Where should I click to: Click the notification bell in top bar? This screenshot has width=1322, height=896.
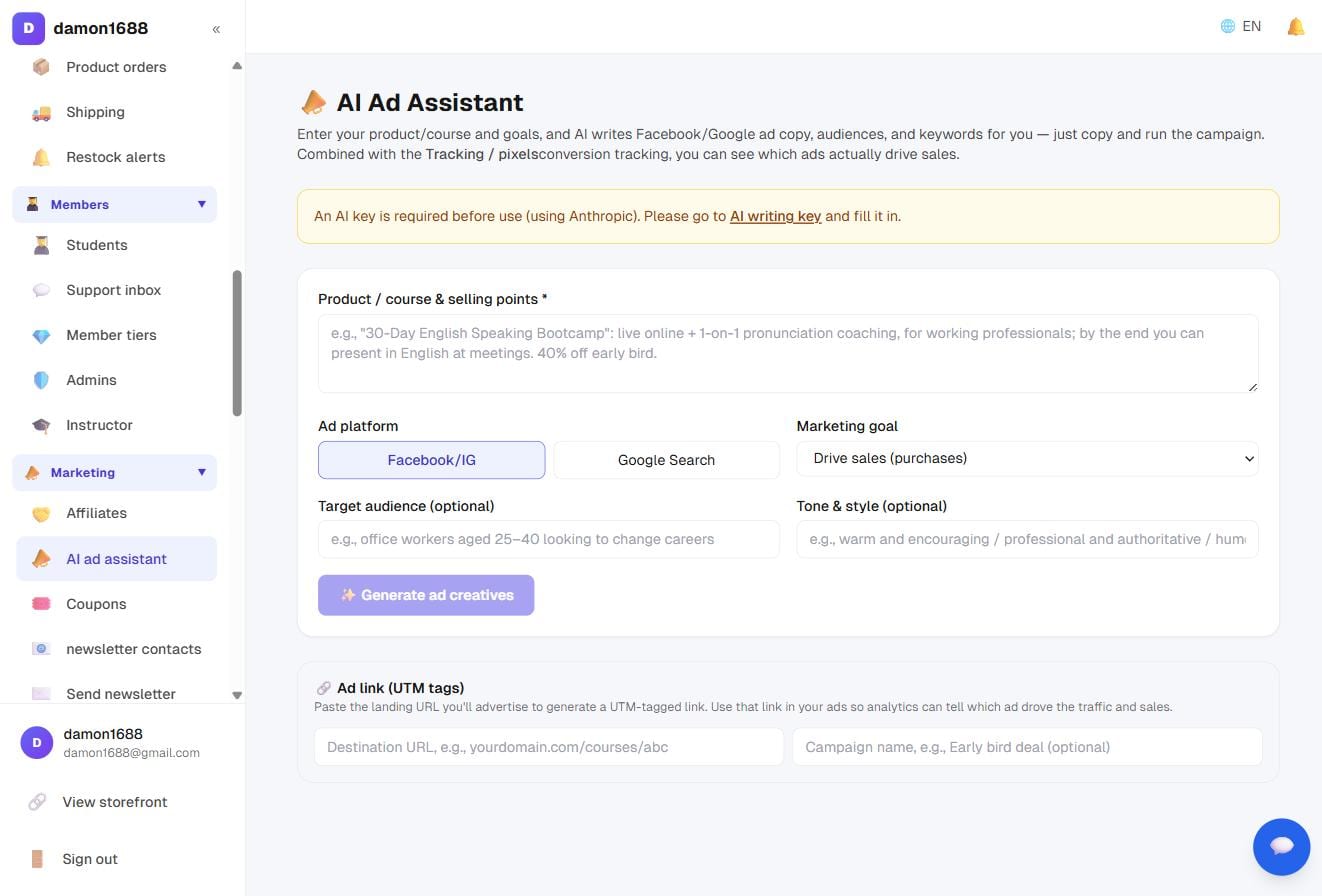1296,27
